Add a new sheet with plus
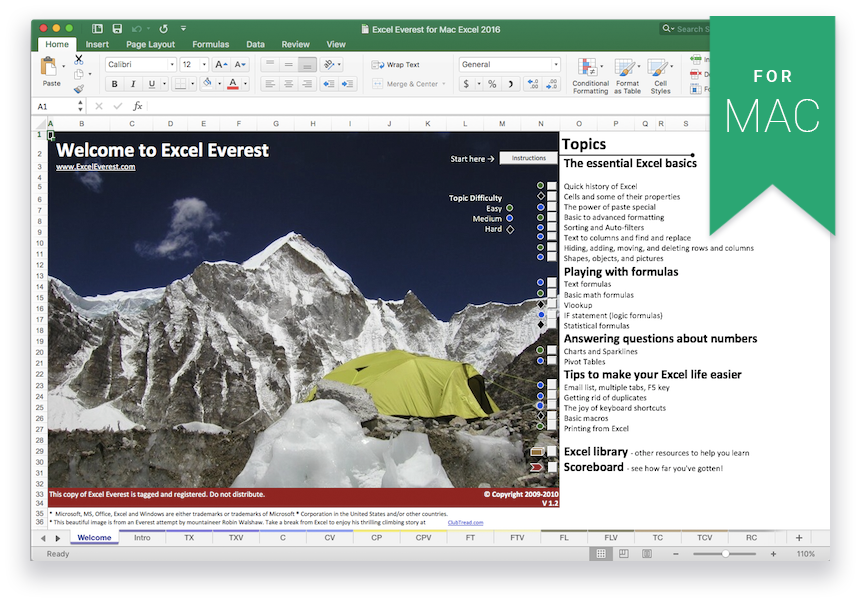 coord(799,538)
